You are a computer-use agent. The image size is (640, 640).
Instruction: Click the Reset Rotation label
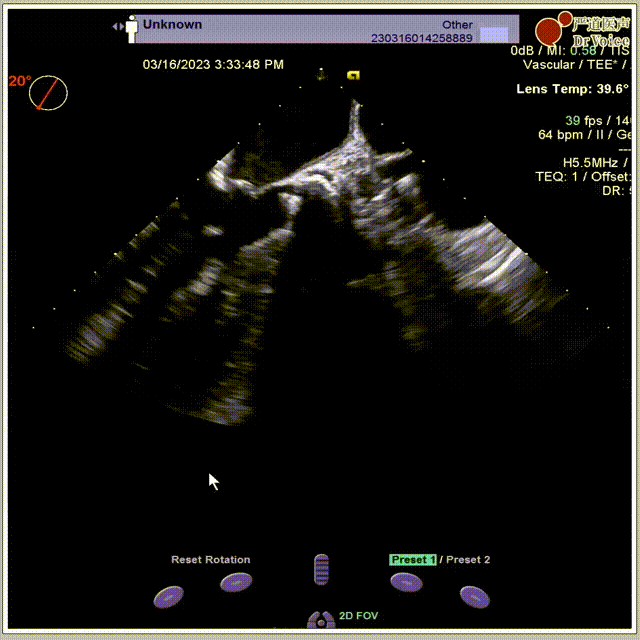click(210, 560)
